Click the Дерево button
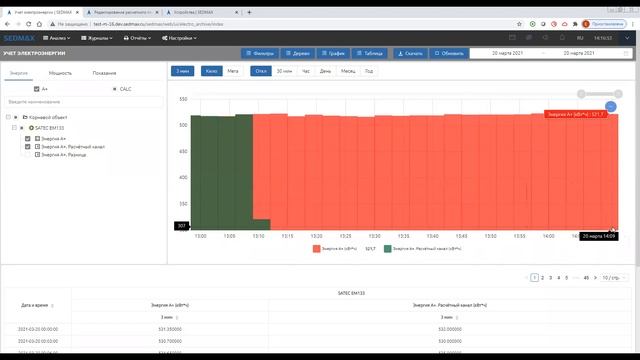 coord(298,53)
